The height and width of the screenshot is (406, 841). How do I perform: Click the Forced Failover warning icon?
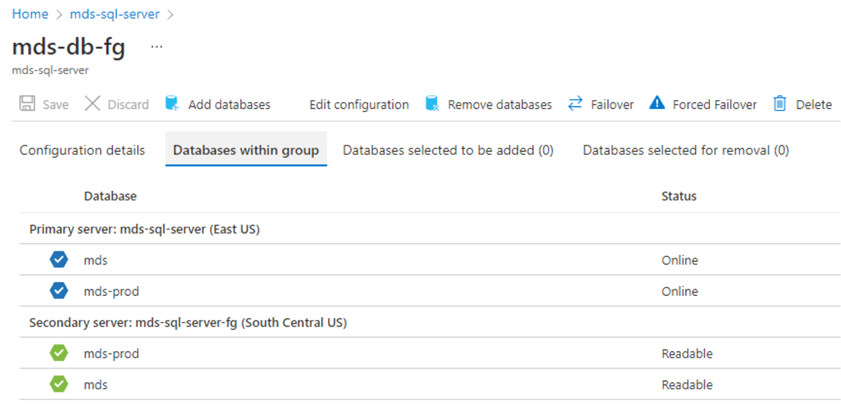coord(657,104)
